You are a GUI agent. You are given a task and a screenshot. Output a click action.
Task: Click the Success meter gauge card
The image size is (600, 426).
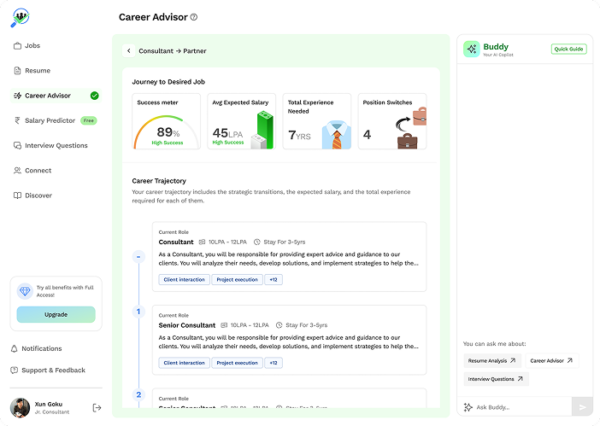tap(167, 122)
